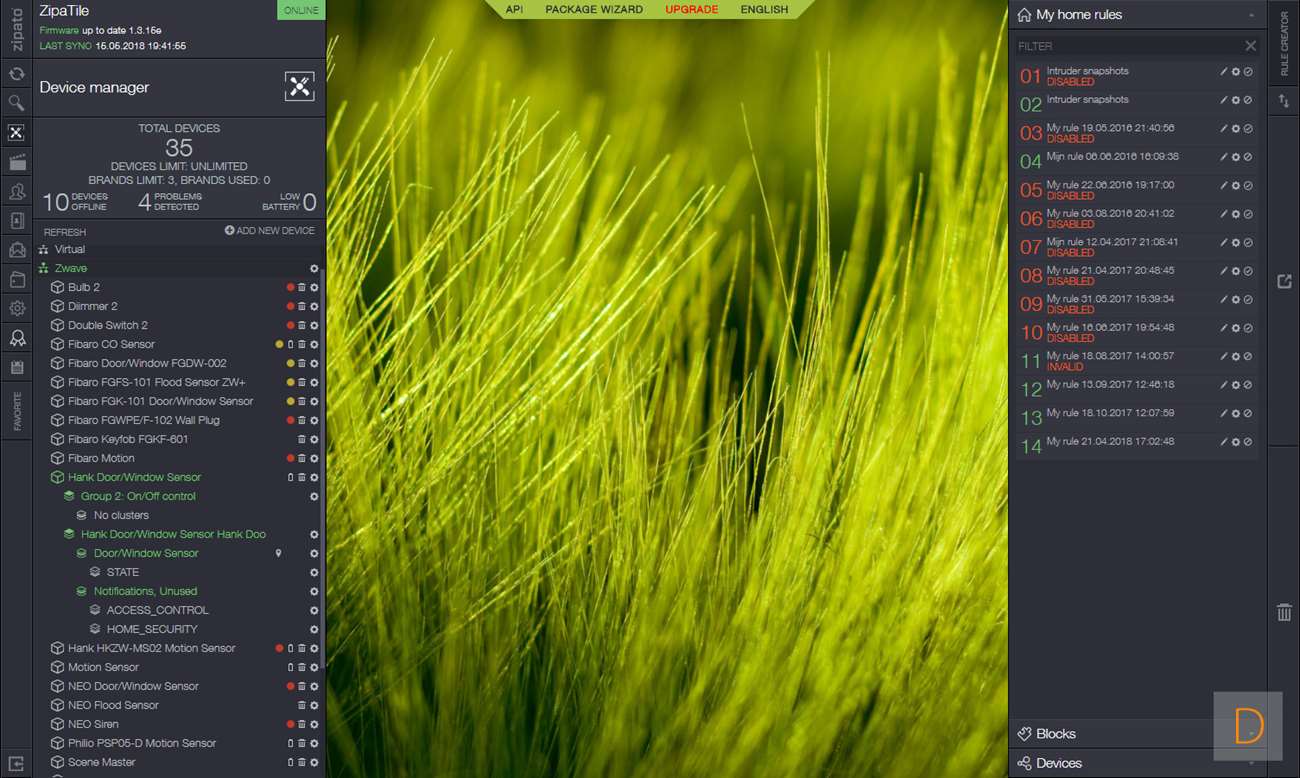Open the scenes clapperboard icon in left sidebar
1300x778 pixels.
coord(16,162)
